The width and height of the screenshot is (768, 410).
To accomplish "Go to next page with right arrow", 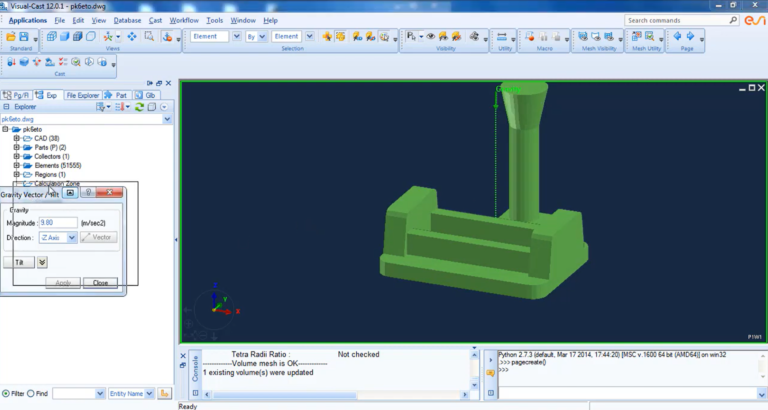I will 690,36.
